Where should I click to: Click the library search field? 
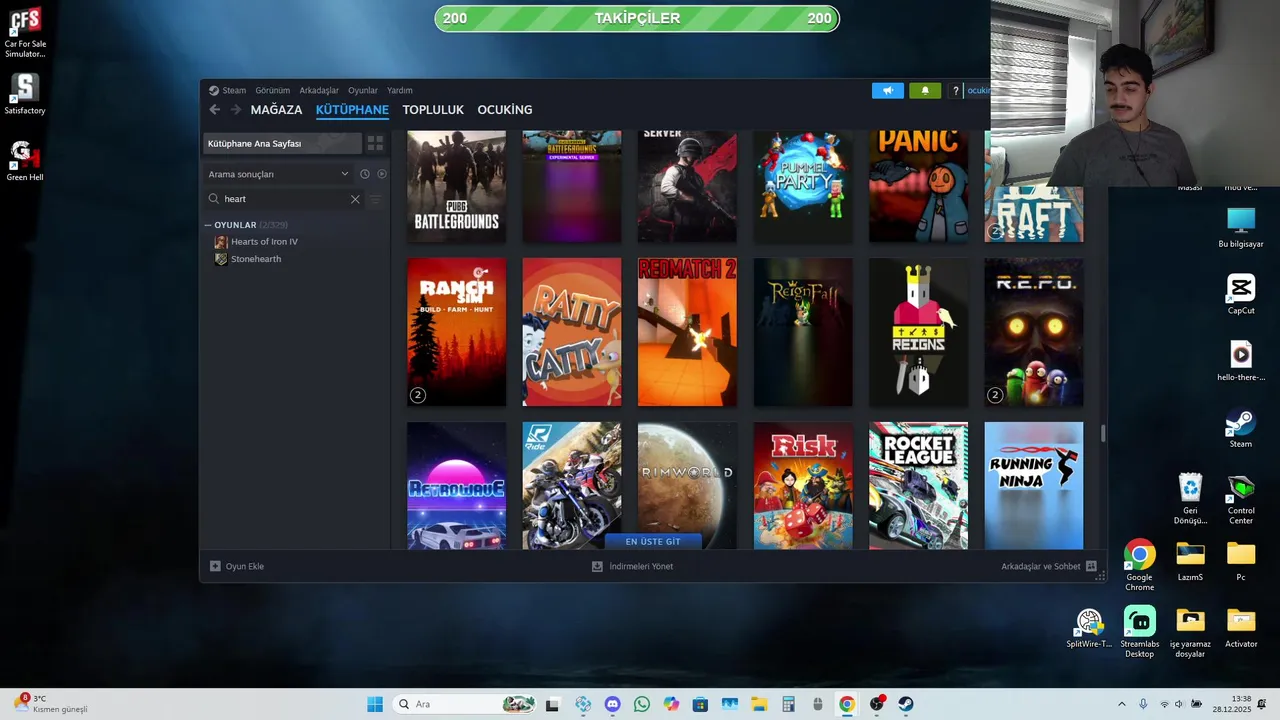[x=284, y=199]
